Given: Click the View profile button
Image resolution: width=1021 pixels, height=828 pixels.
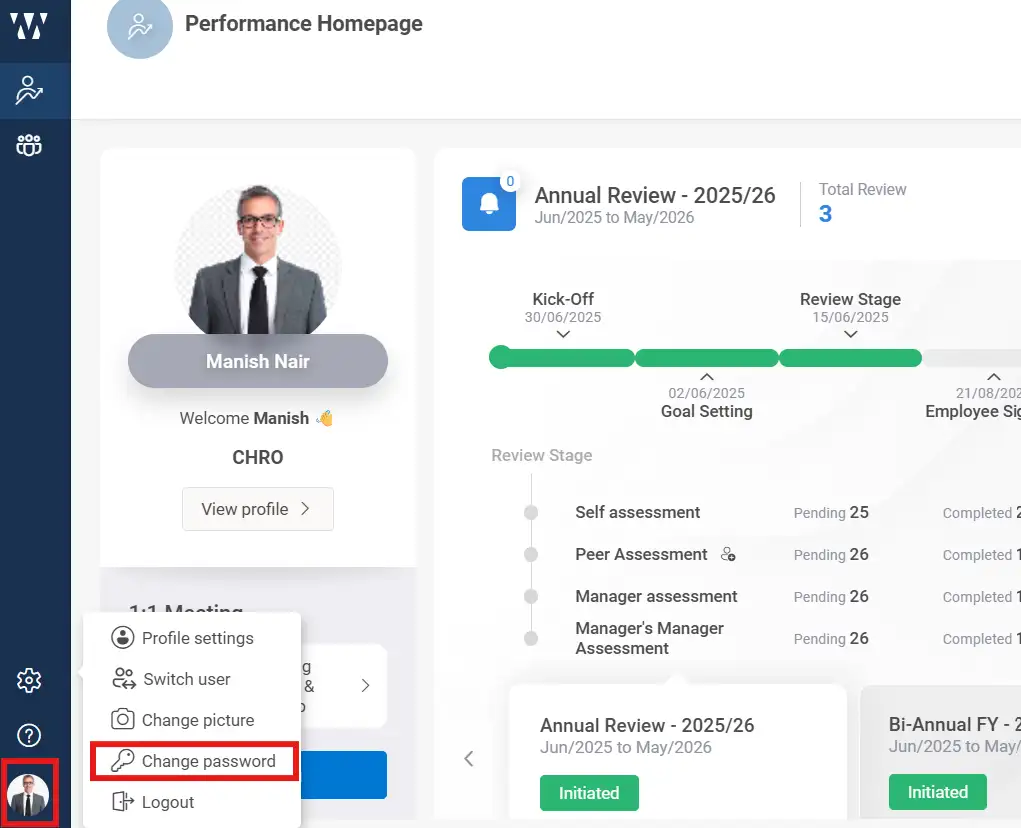Looking at the screenshot, I should (257, 509).
